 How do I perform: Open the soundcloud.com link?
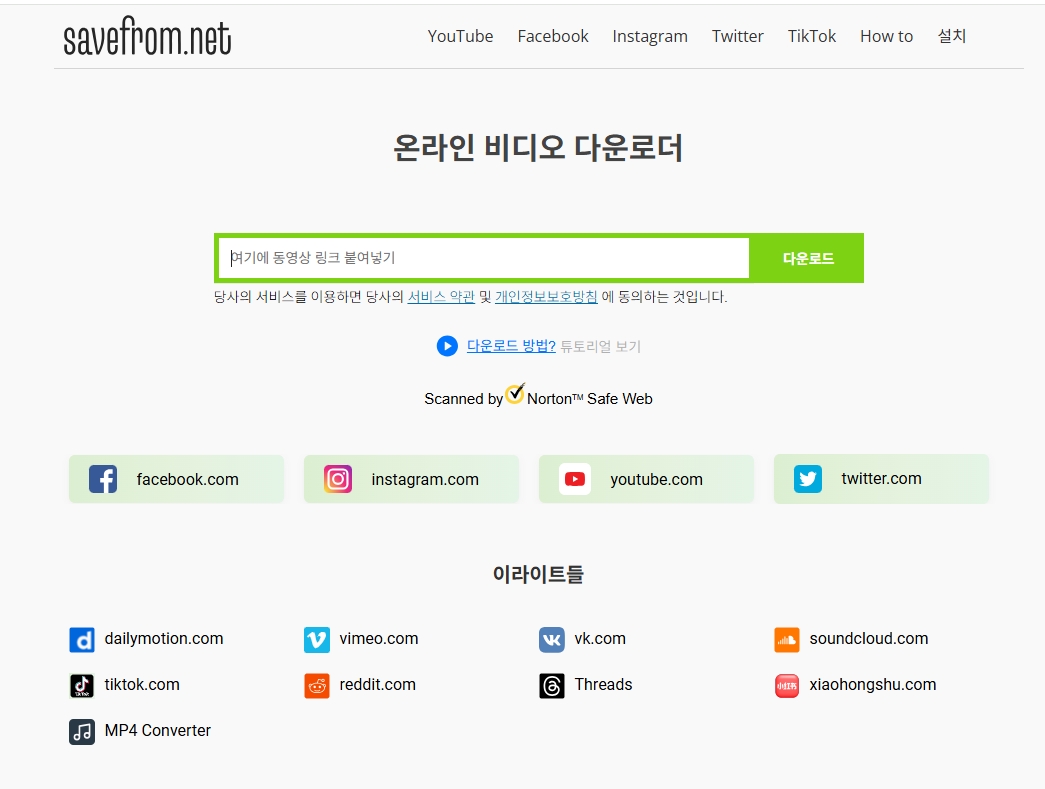click(x=868, y=638)
